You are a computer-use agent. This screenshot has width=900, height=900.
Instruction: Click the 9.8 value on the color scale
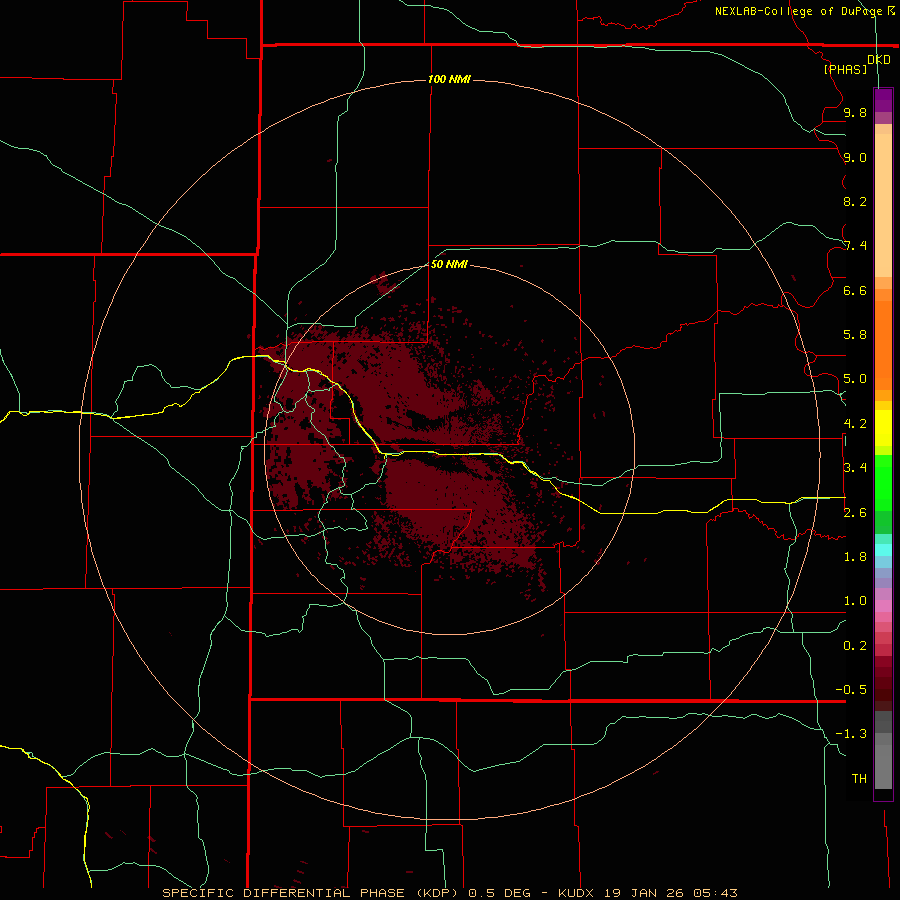[x=855, y=112]
